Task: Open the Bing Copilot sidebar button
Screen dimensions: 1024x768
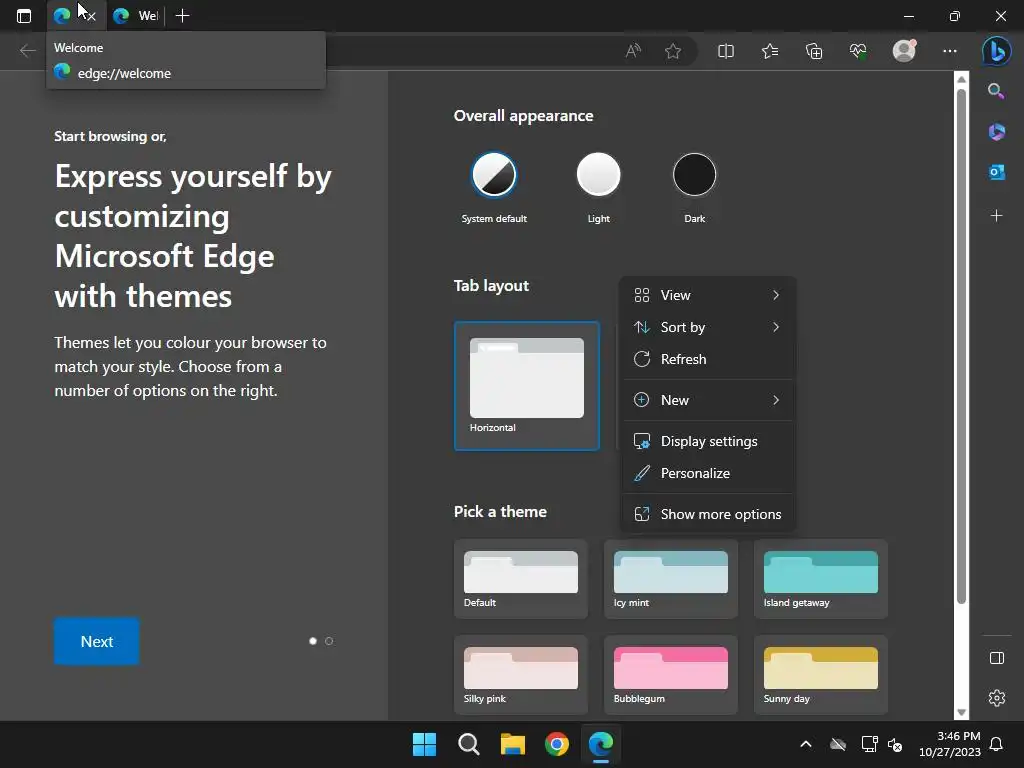Action: click(x=997, y=50)
